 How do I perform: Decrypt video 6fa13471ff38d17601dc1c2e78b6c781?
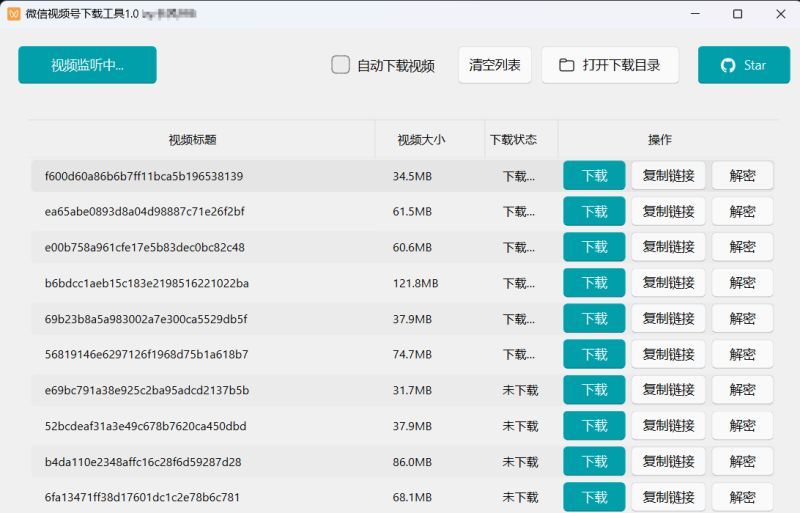pos(742,497)
